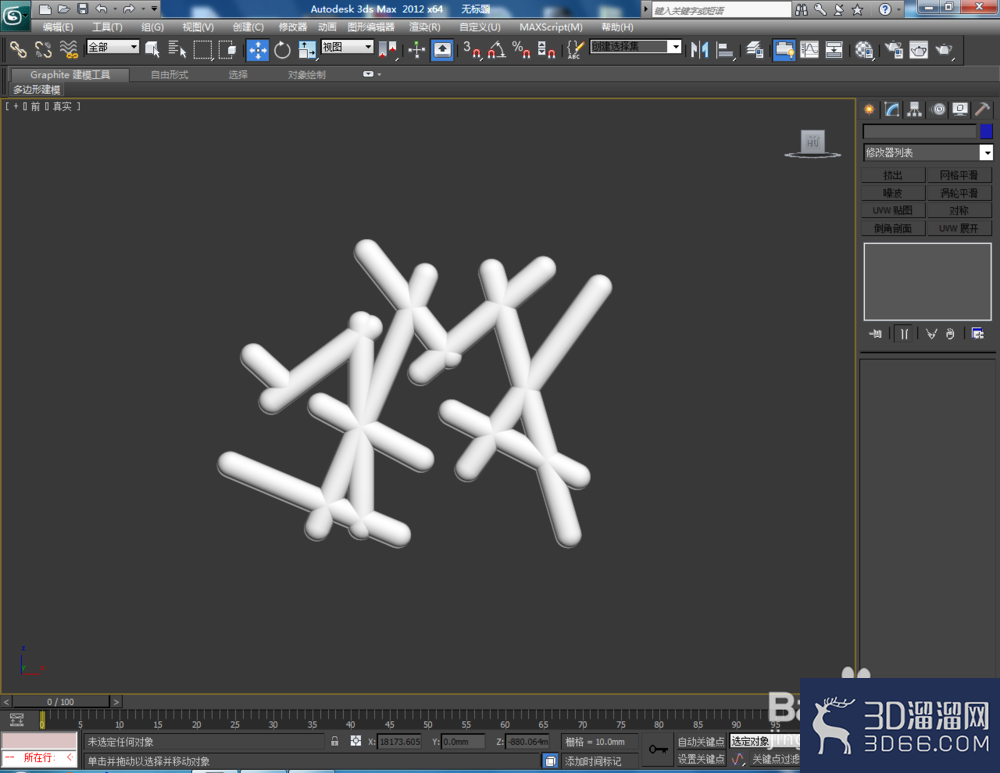This screenshot has height=773, width=1000.
Task: Select the Select and Rotate tool
Action: 283,50
